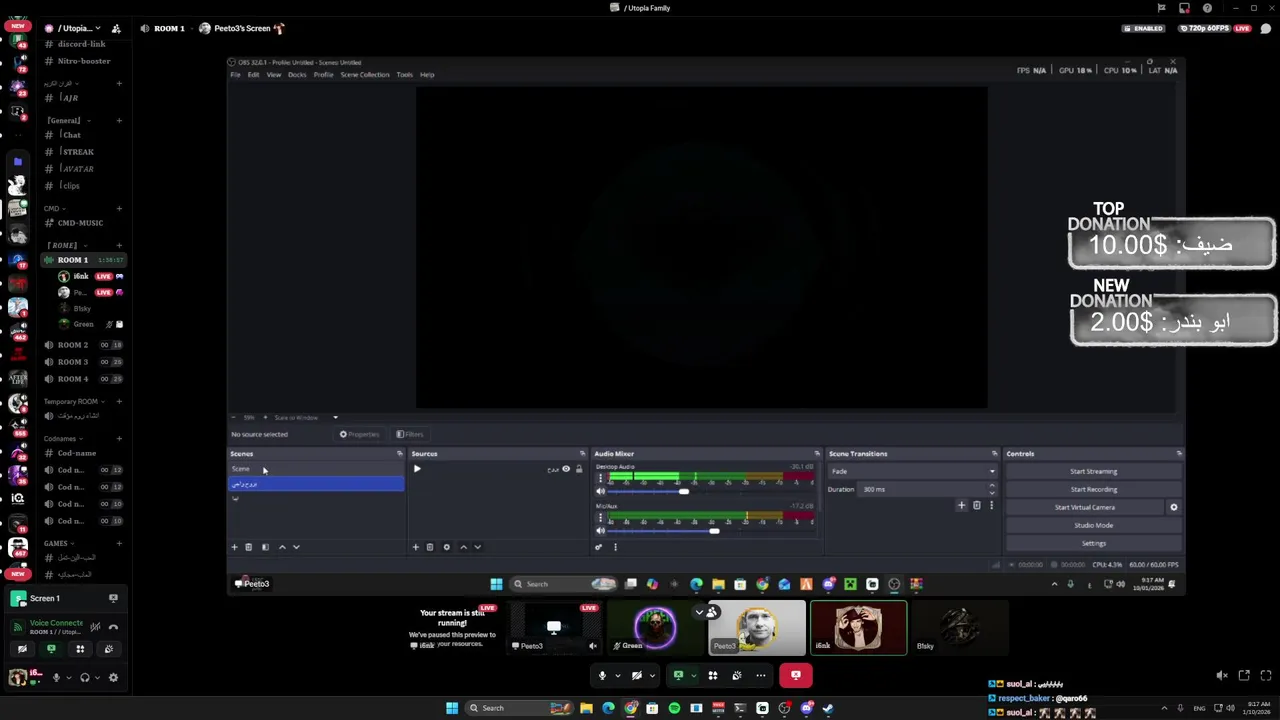Toggle source visibility eye icon in Sources
This screenshot has width=1280, height=720.
tap(566, 469)
